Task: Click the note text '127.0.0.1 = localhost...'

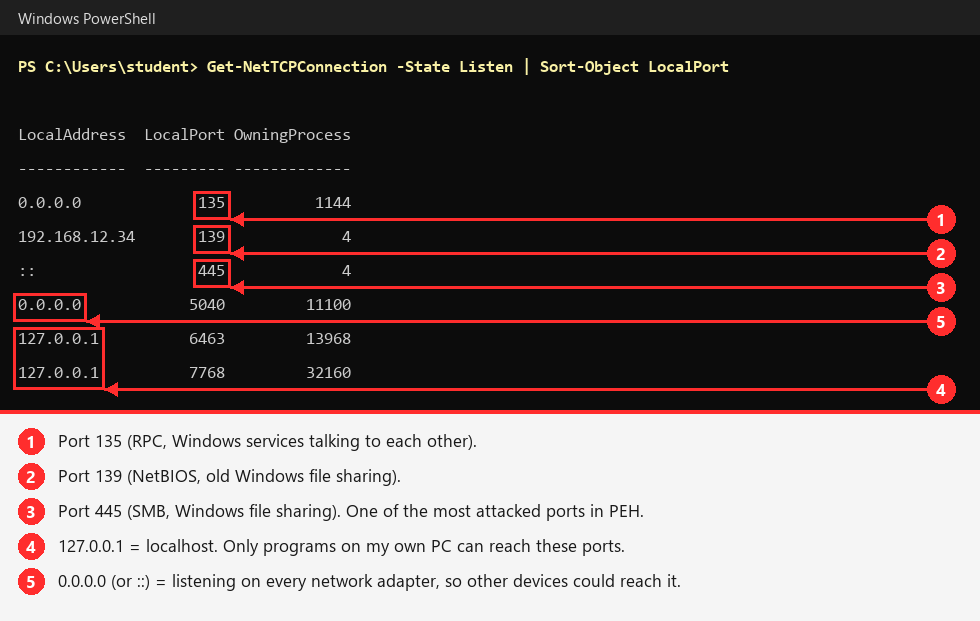Action: 341,547
